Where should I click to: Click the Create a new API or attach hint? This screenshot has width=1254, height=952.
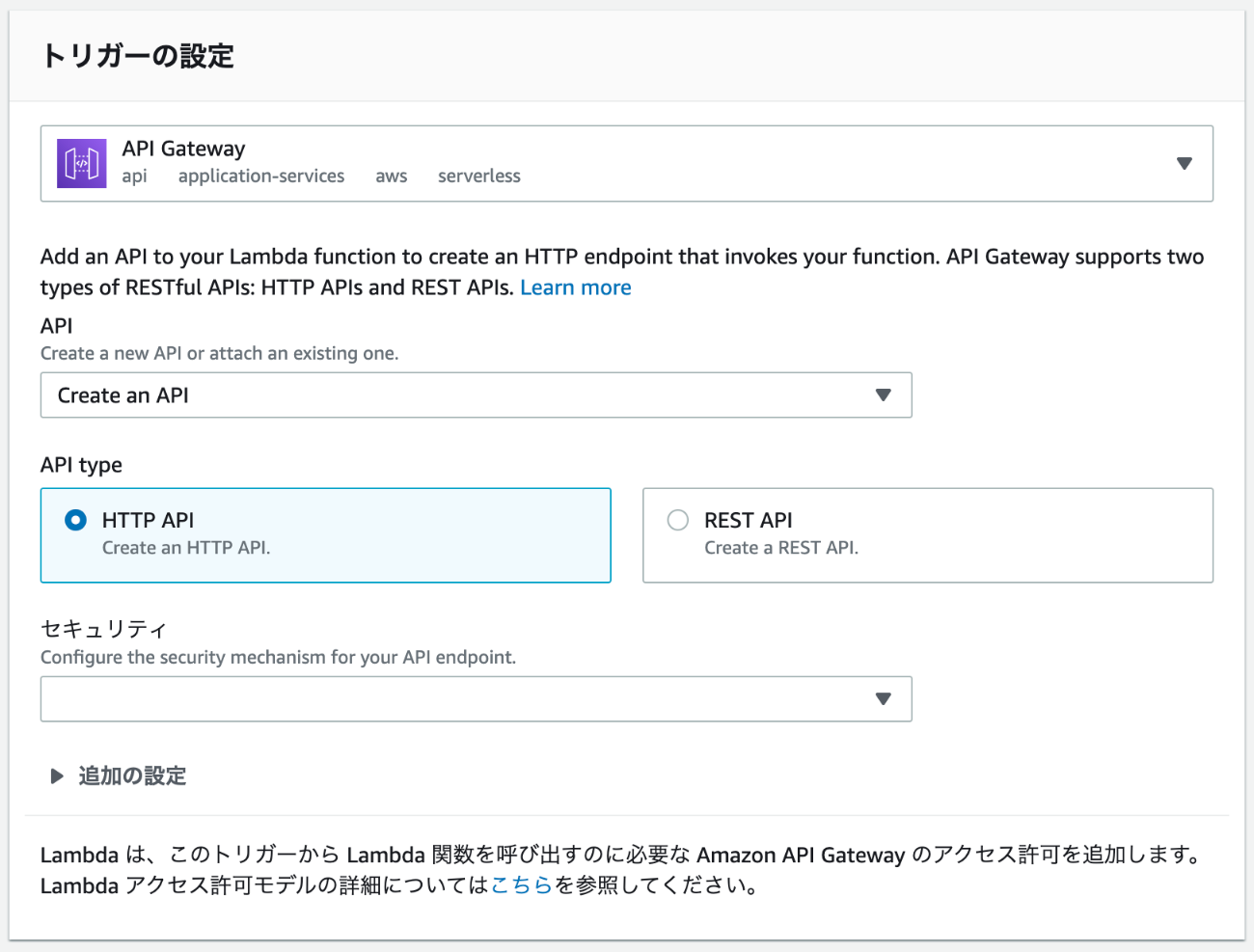pos(219,354)
